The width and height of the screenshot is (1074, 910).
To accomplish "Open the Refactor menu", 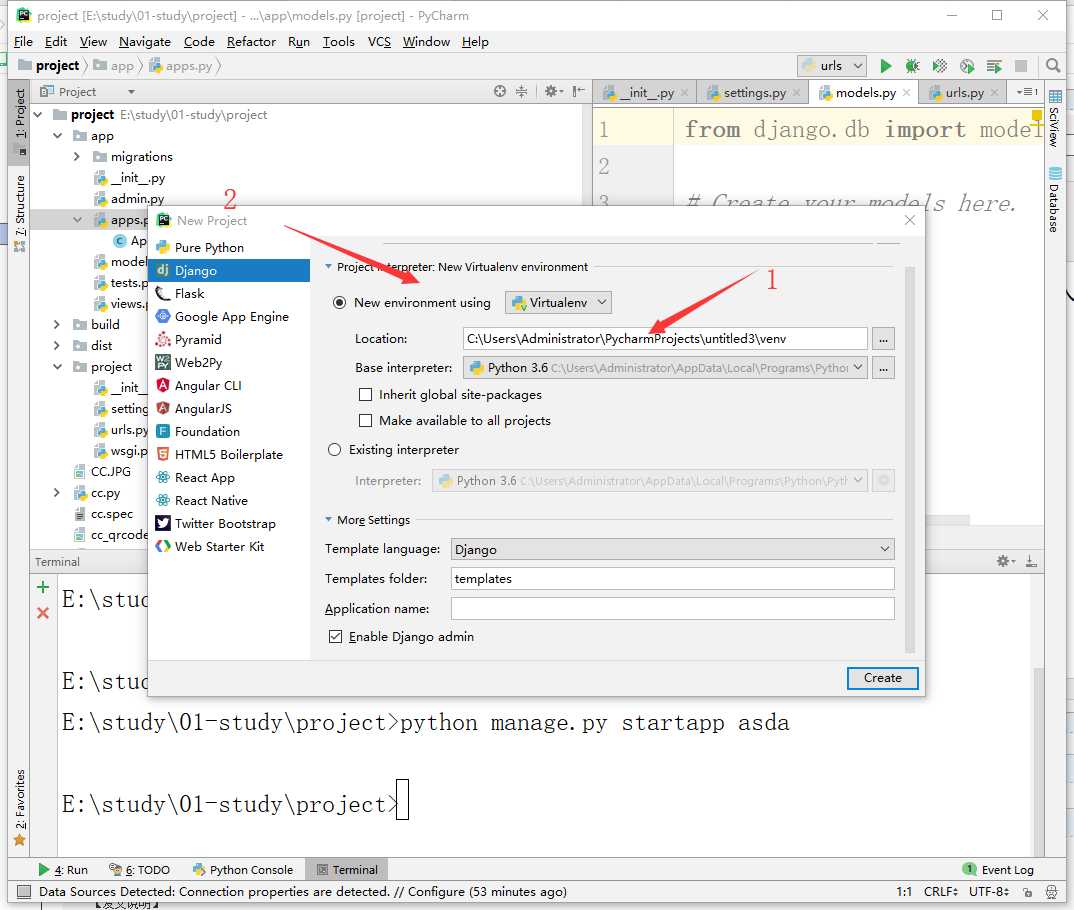I will coord(251,42).
